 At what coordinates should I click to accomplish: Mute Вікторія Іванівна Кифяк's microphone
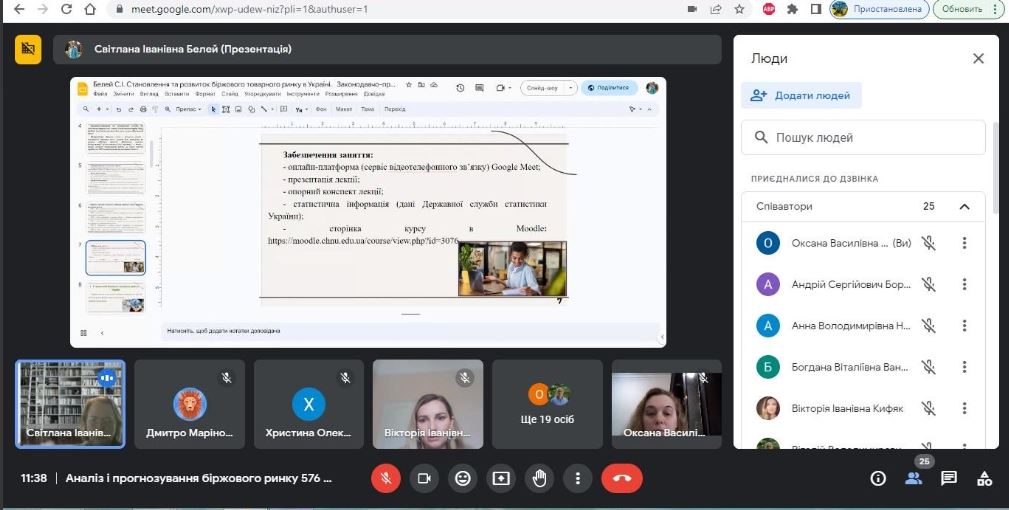928,408
